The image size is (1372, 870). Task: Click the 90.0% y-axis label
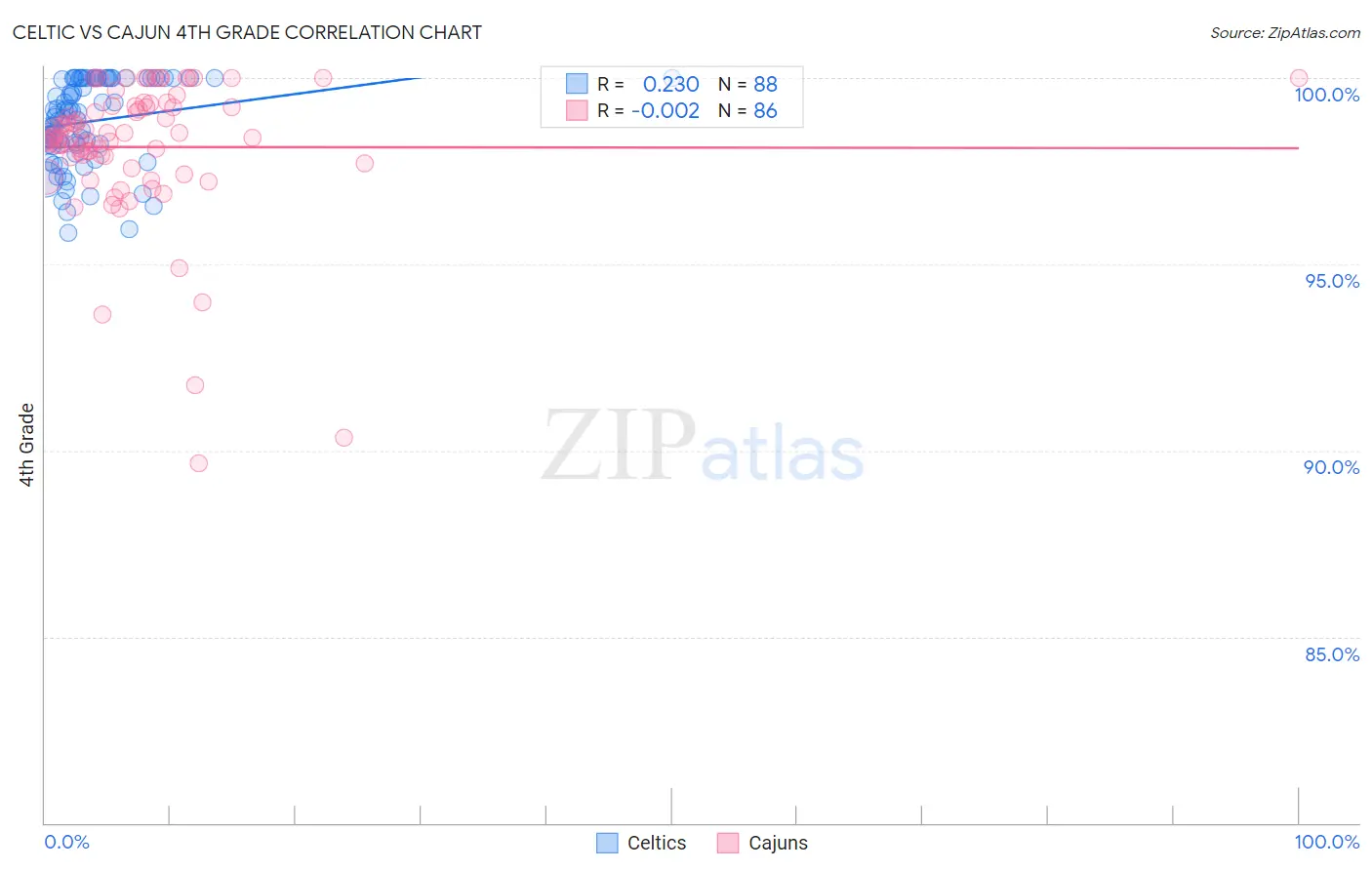coord(1332,467)
